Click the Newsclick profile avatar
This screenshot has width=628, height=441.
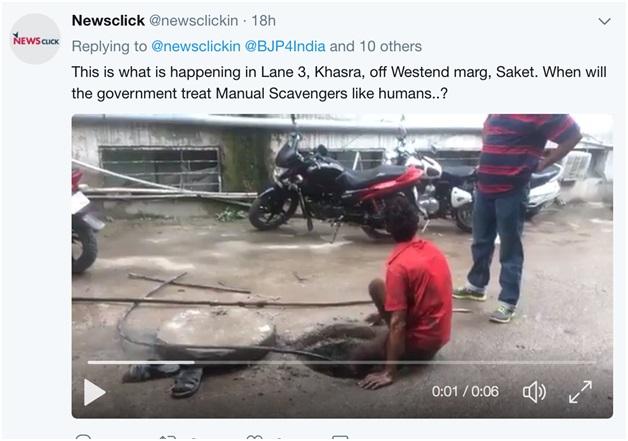pos(35,39)
